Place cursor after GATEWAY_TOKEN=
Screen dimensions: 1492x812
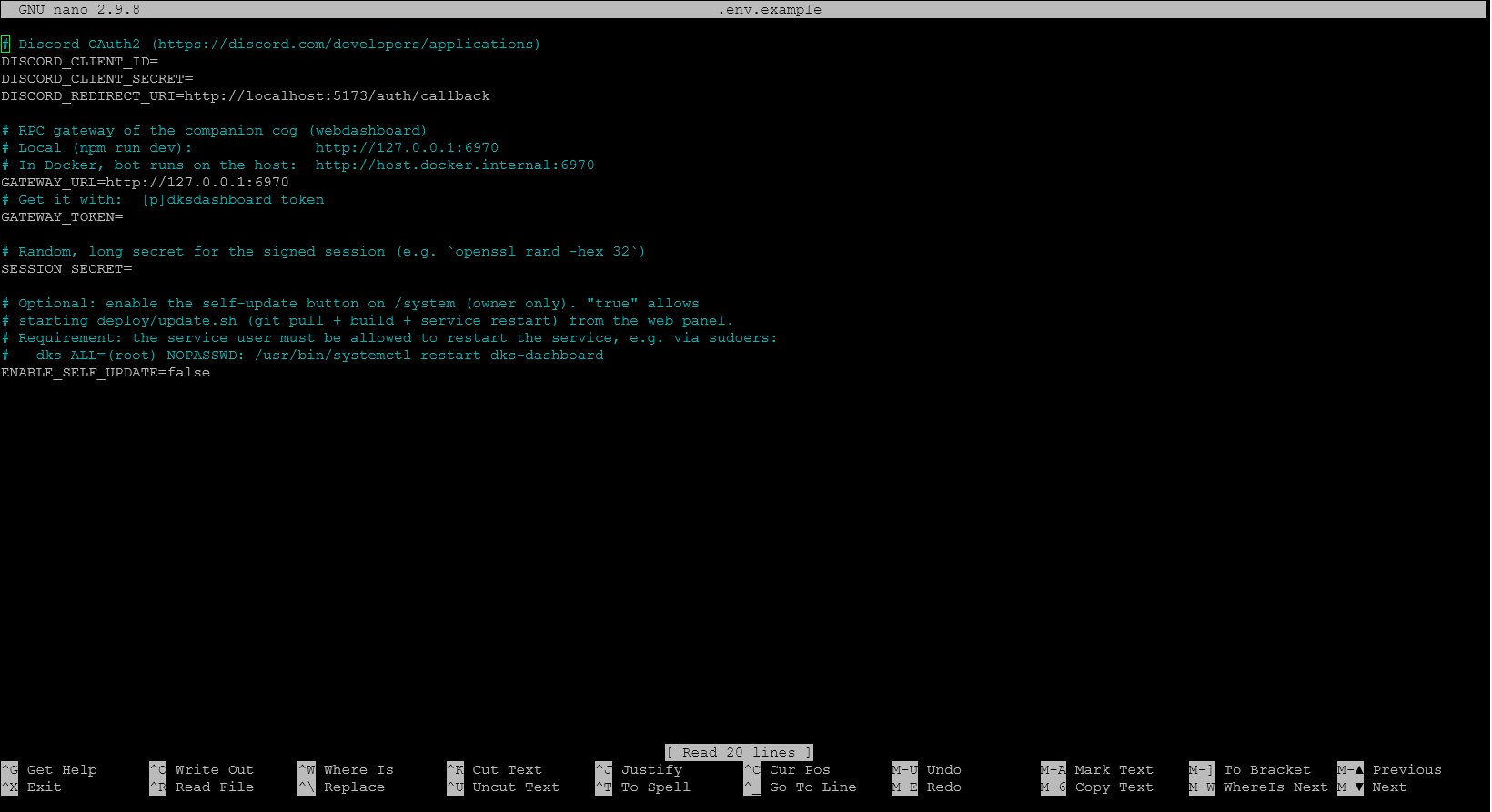pyautogui.click(x=125, y=217)
